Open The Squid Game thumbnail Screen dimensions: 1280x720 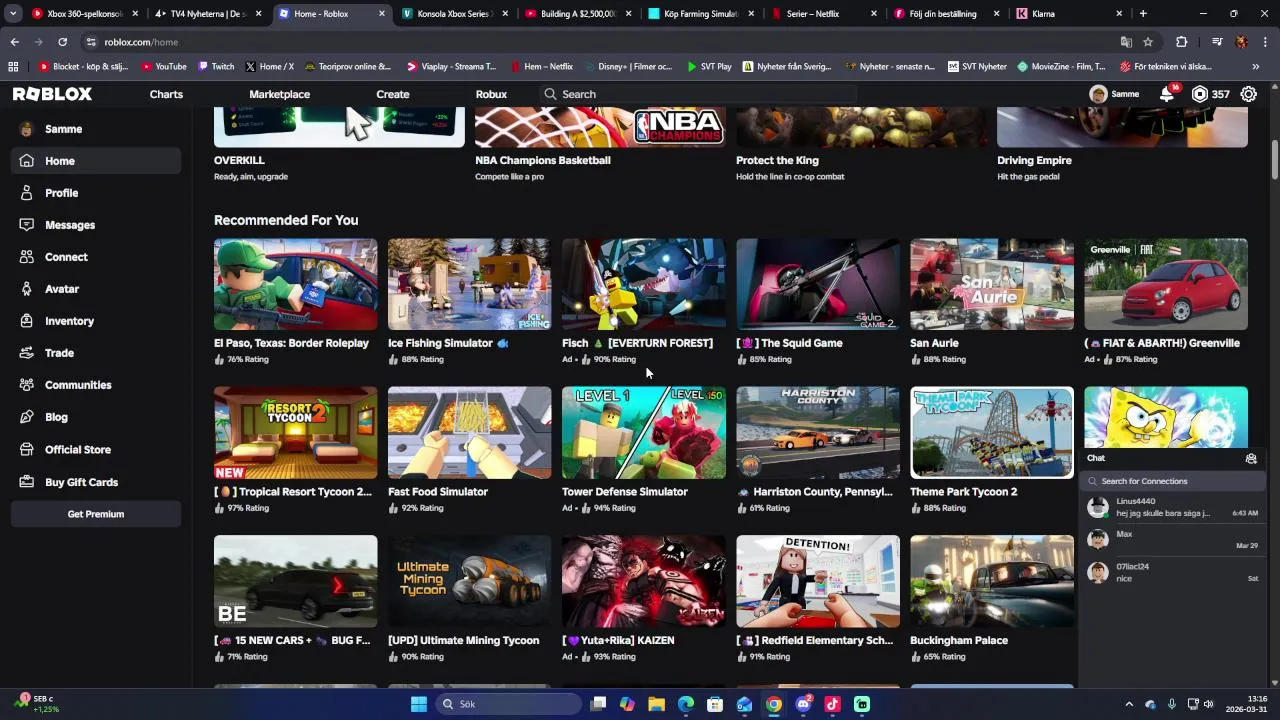pyautogui.click(x=818, y=284)
